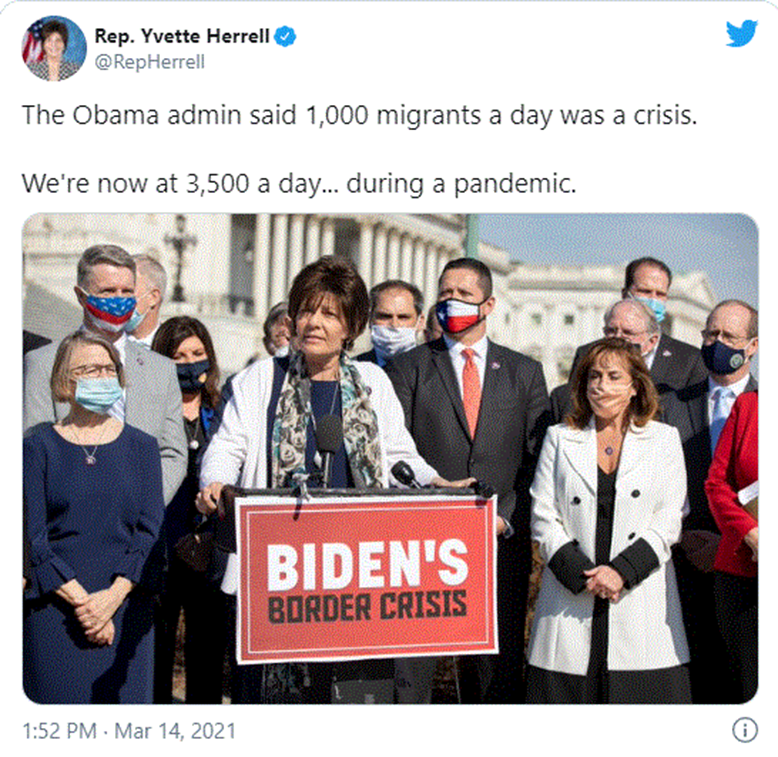Click the man's red necktie

click(x=471, y=389)
